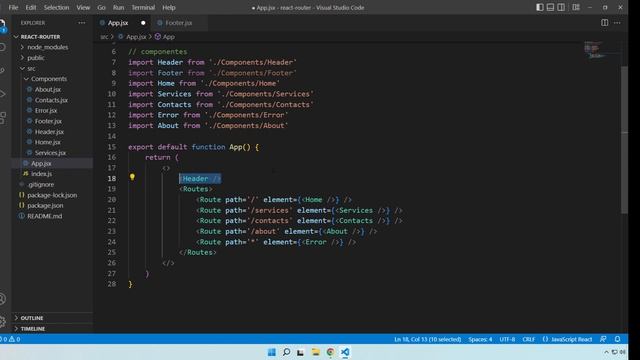Image resolution: width=640 pixels, height=360 pixels.
Task: Switch to the Footer.jsx editor tab
Action: click(178, 23)
